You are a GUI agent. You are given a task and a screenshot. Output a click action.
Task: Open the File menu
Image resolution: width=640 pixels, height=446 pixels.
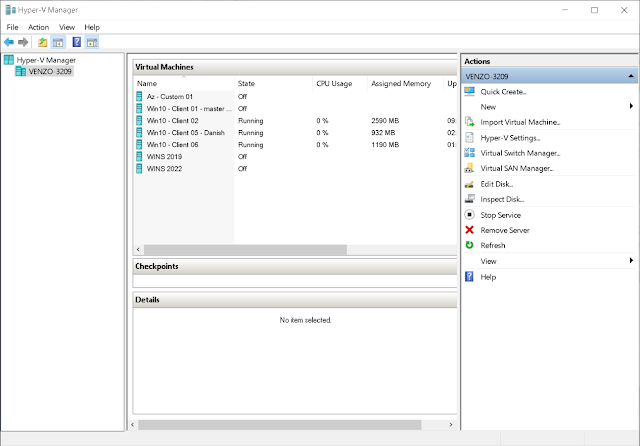[x=12, y=27]
